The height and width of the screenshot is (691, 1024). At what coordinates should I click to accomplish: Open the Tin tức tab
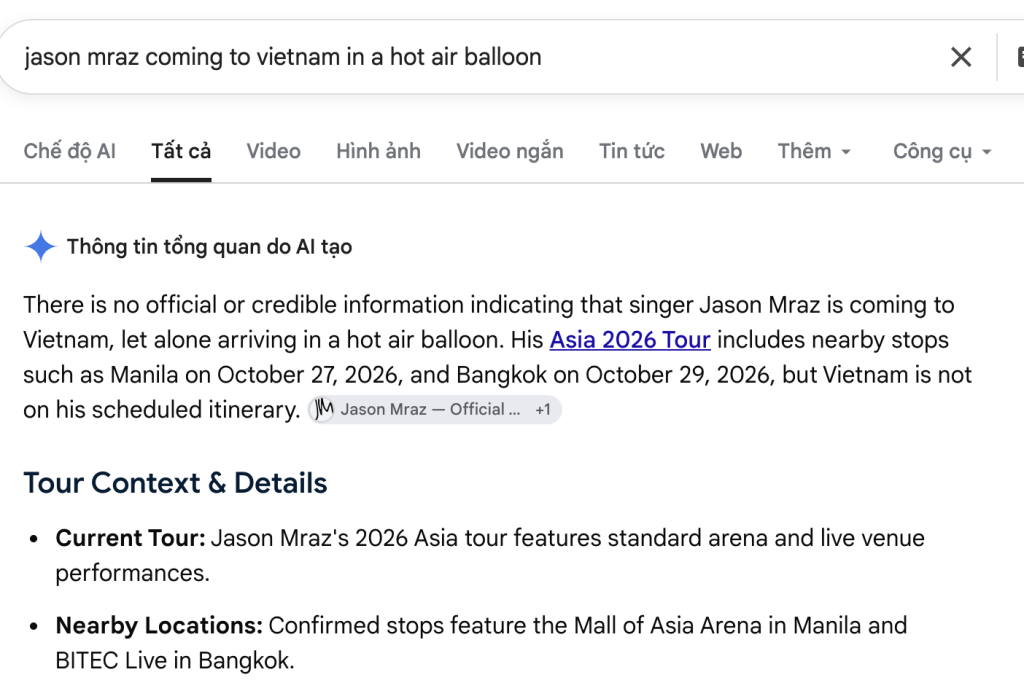[632, 151]
